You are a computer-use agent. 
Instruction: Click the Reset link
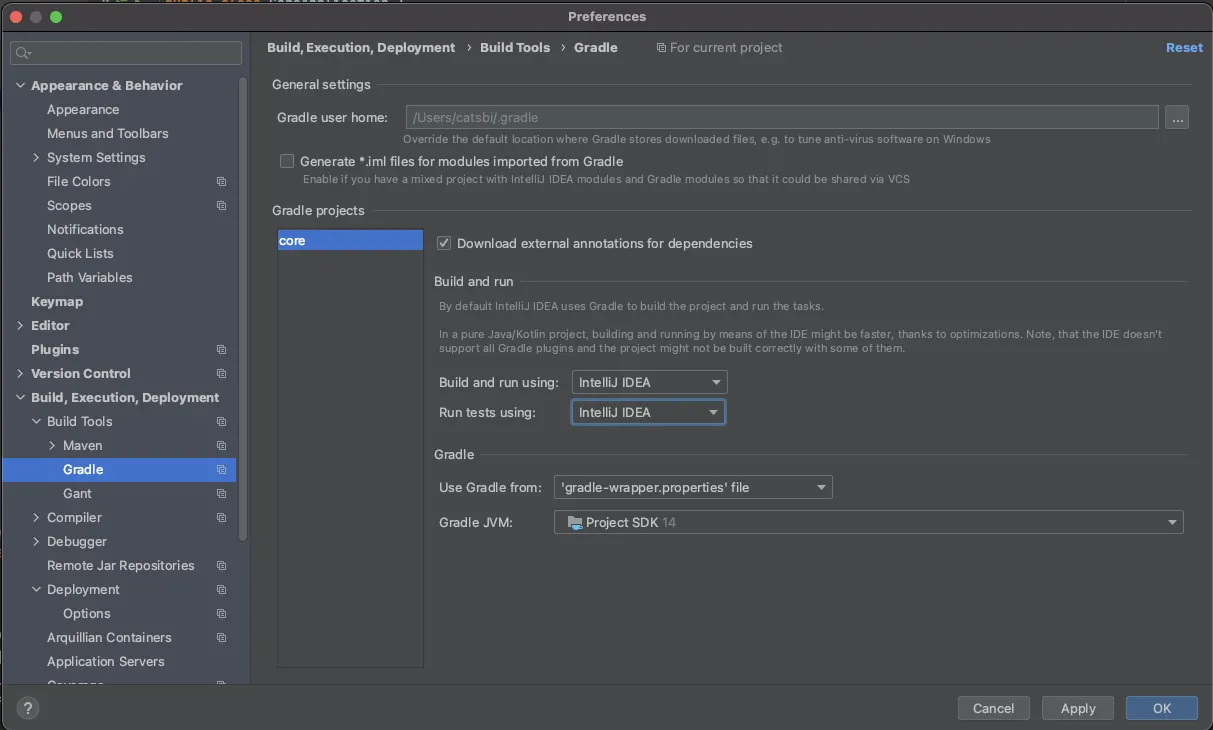[1184, 48]
